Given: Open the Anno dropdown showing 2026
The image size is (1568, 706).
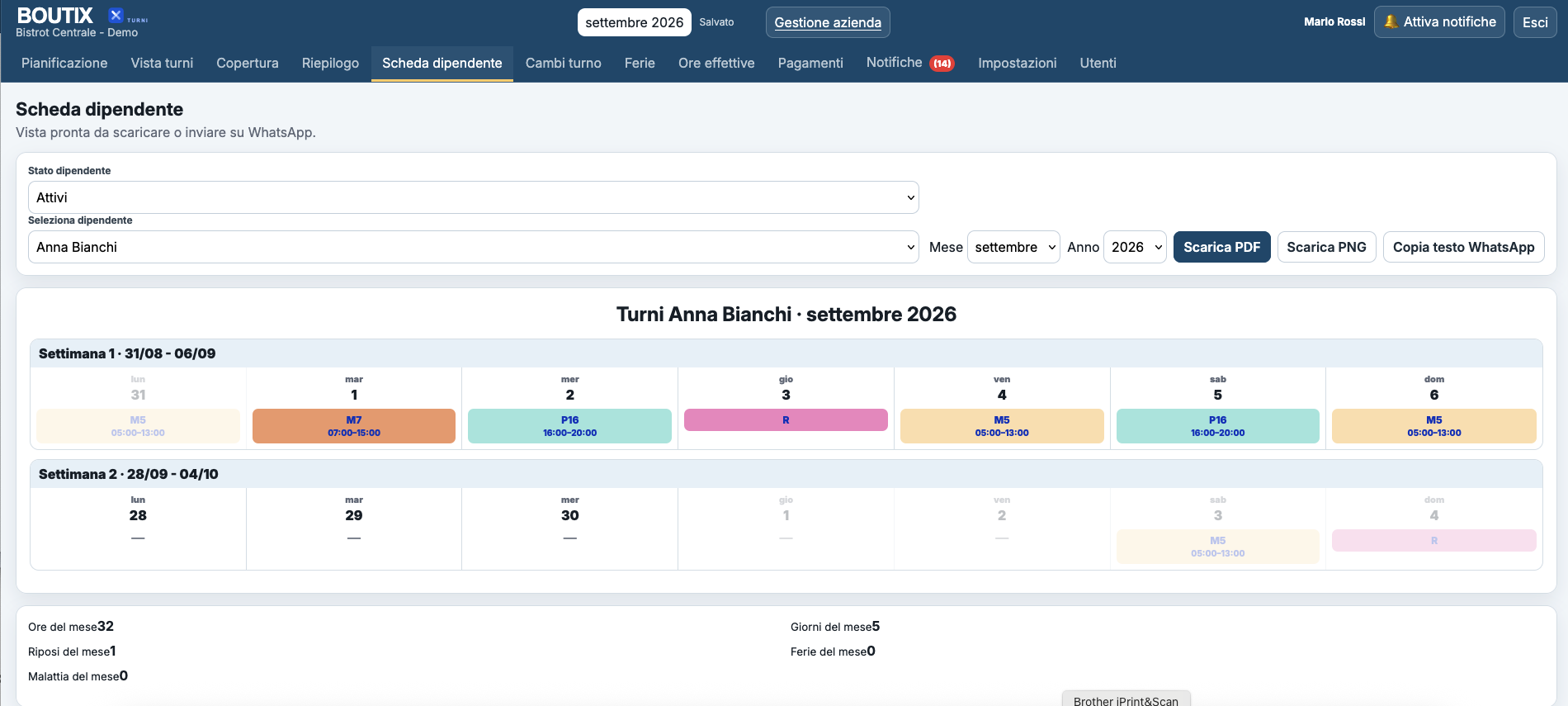Looking at the screenshot, I should tap(1135, 247).
